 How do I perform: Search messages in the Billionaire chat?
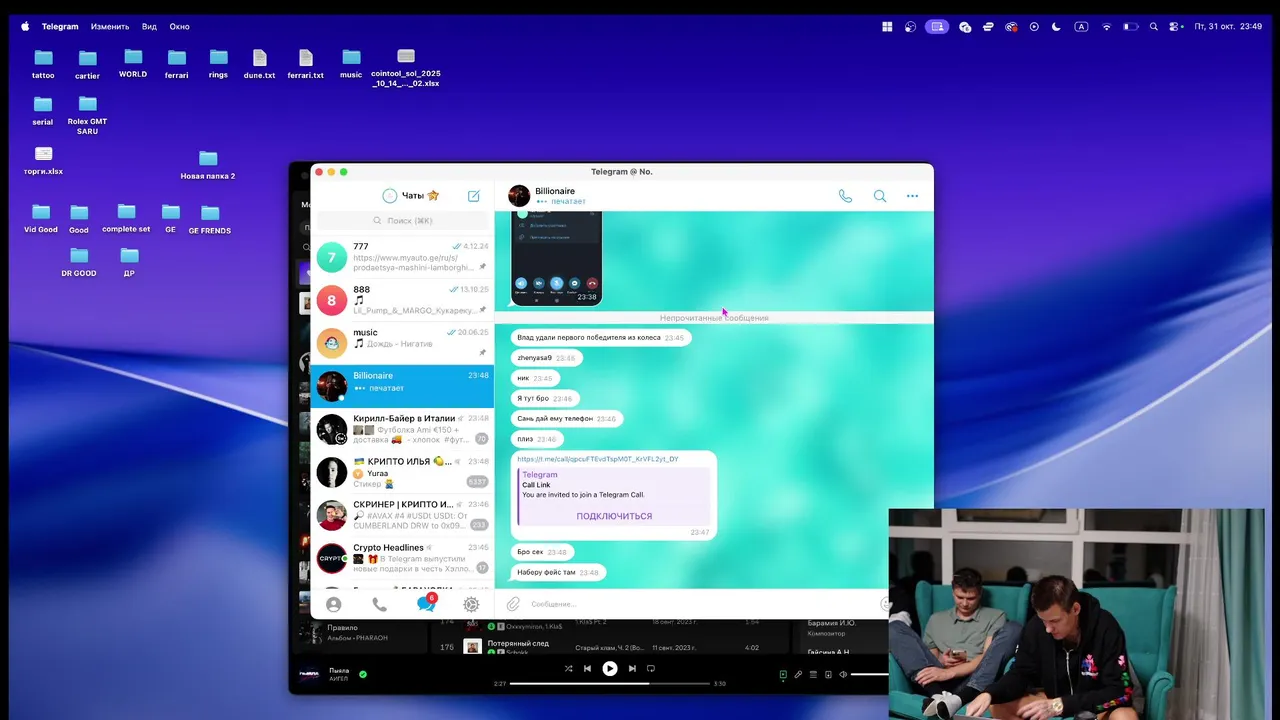click(x=880, y=196)
